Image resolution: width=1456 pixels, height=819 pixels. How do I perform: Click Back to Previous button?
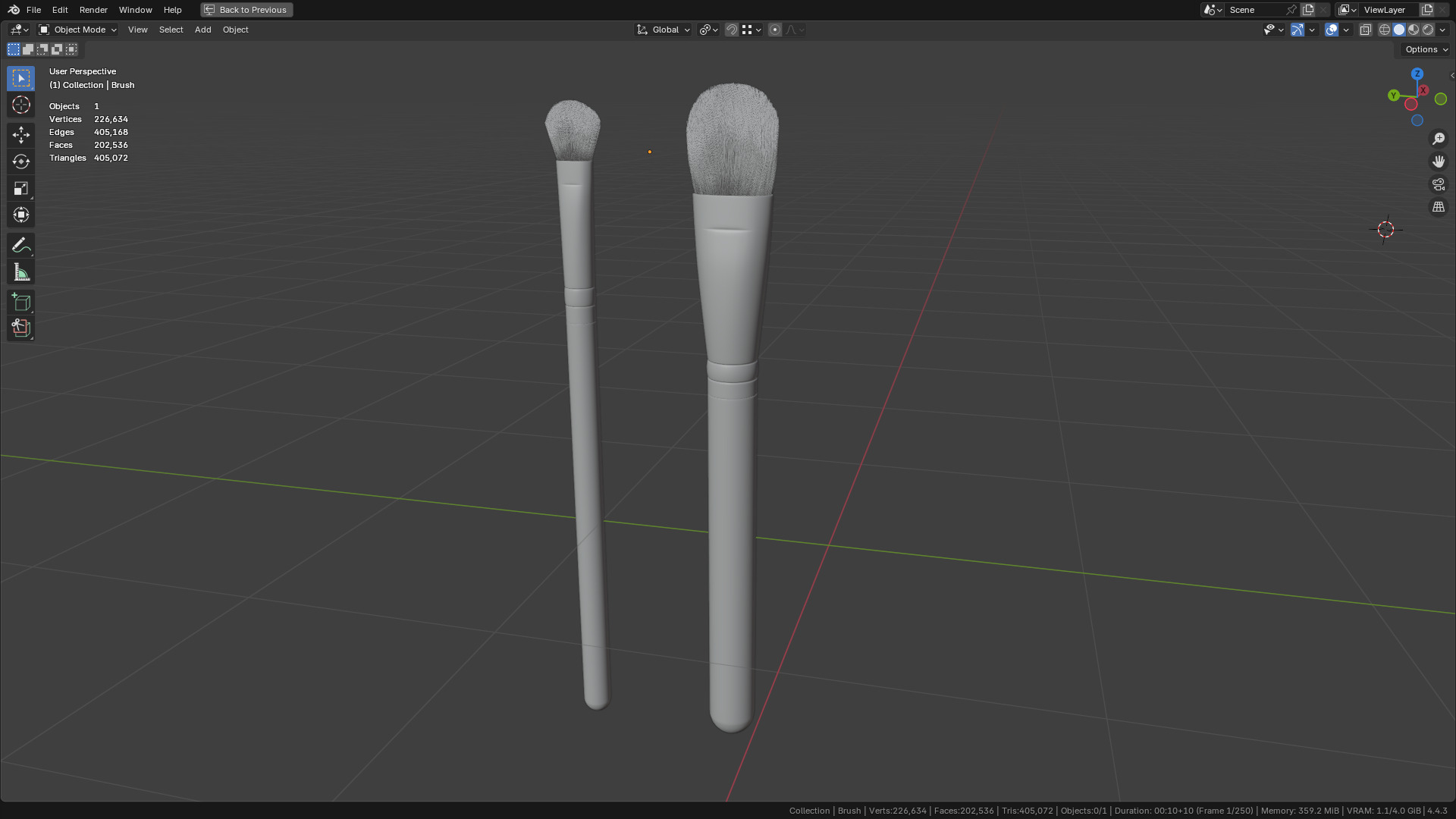pyautogui.click(x=246, y=10)
